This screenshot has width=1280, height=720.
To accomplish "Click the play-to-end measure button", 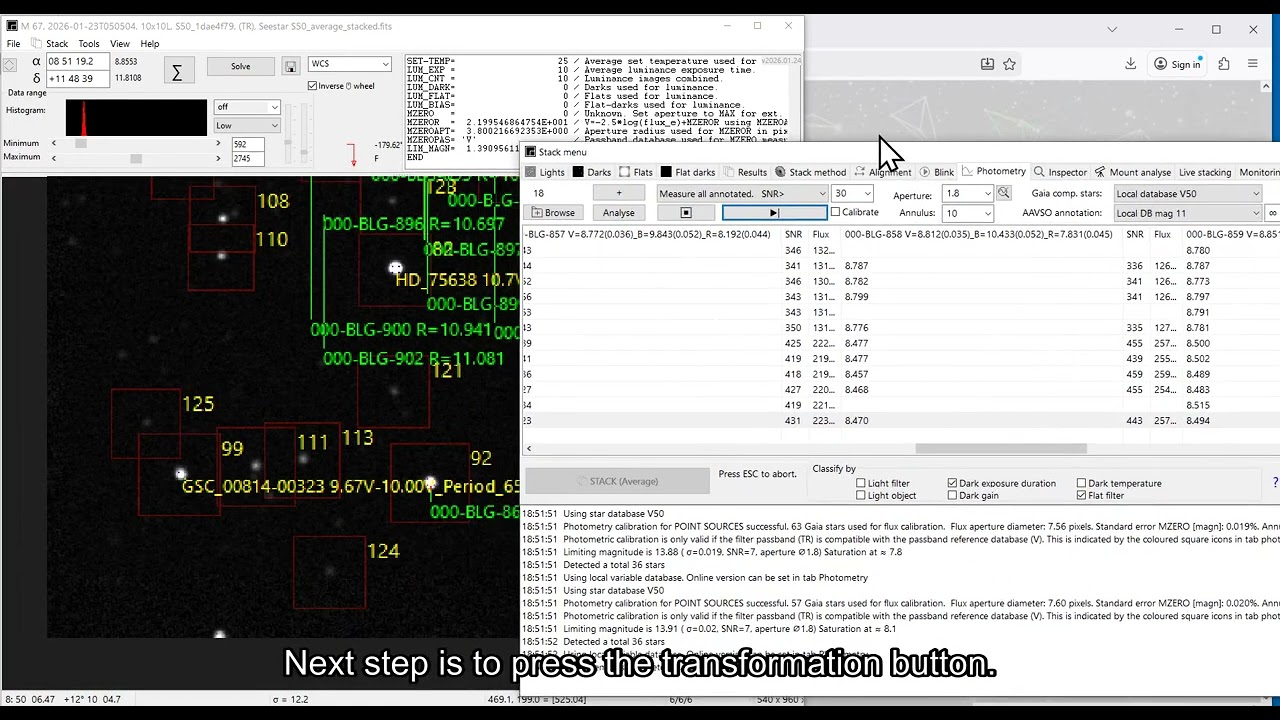I will point(774,213).
